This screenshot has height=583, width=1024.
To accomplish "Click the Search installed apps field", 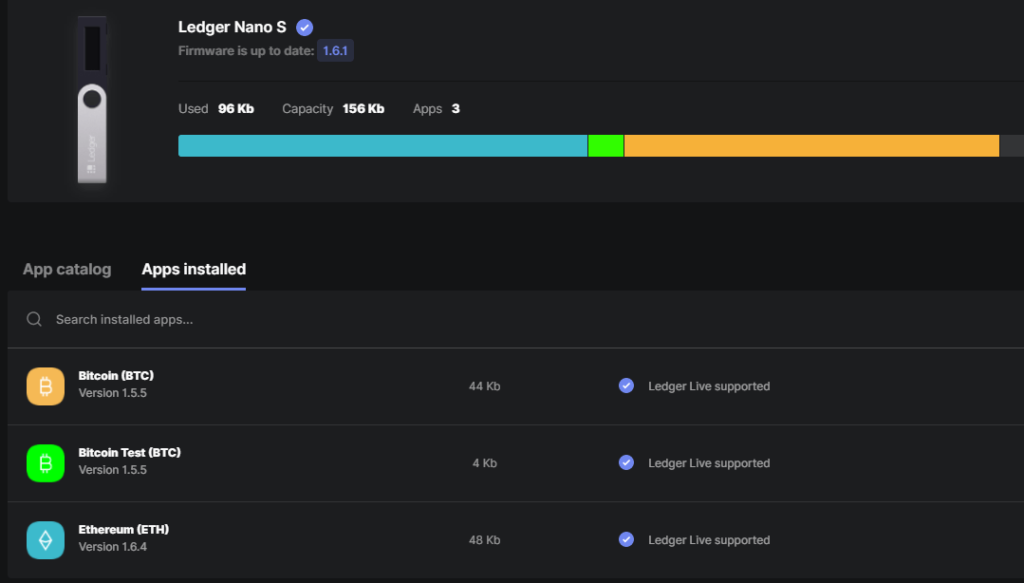I will (300, 320).
